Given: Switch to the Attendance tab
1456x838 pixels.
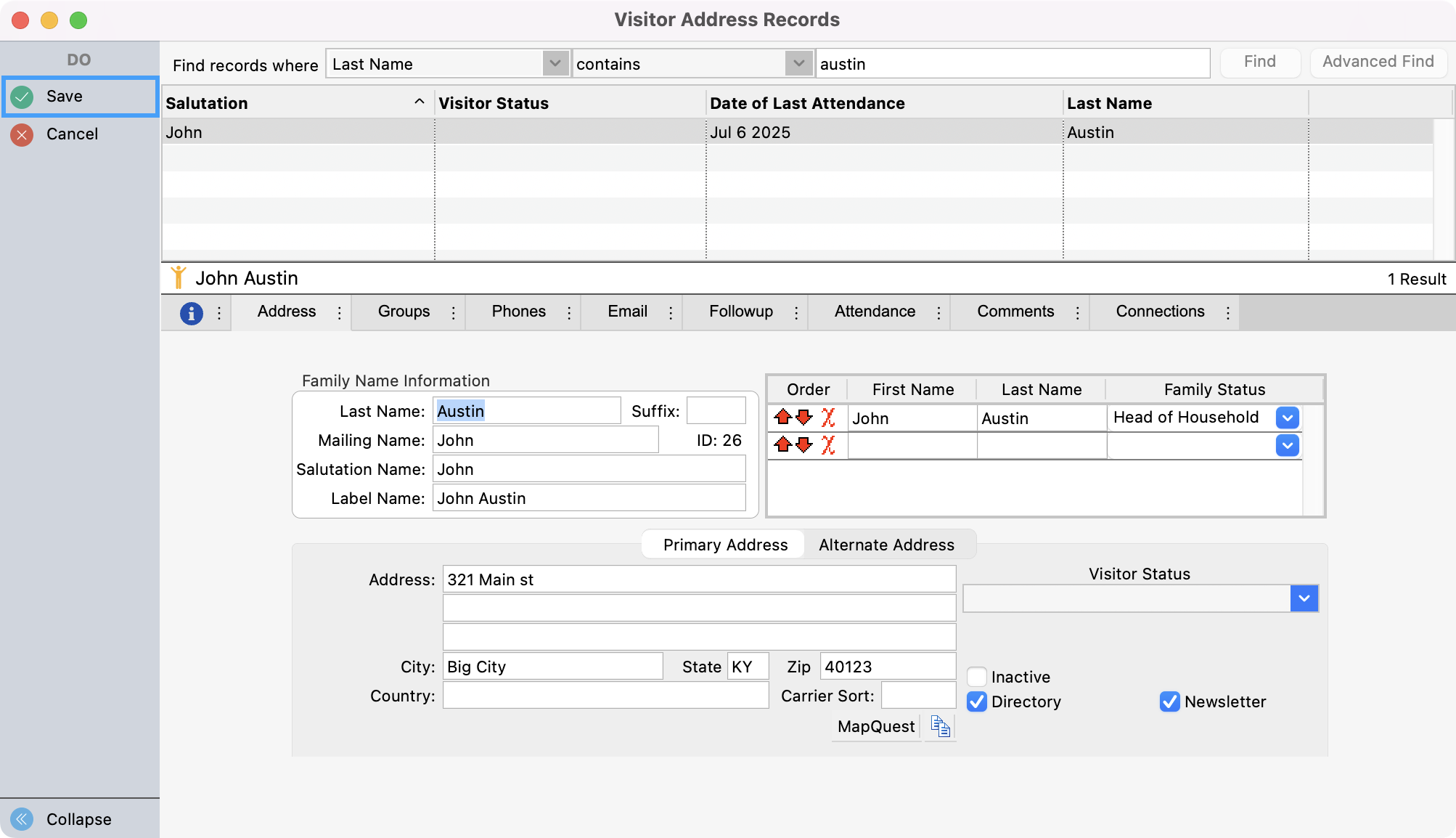Looking at the screenshot, I should (x=875, y=312).
